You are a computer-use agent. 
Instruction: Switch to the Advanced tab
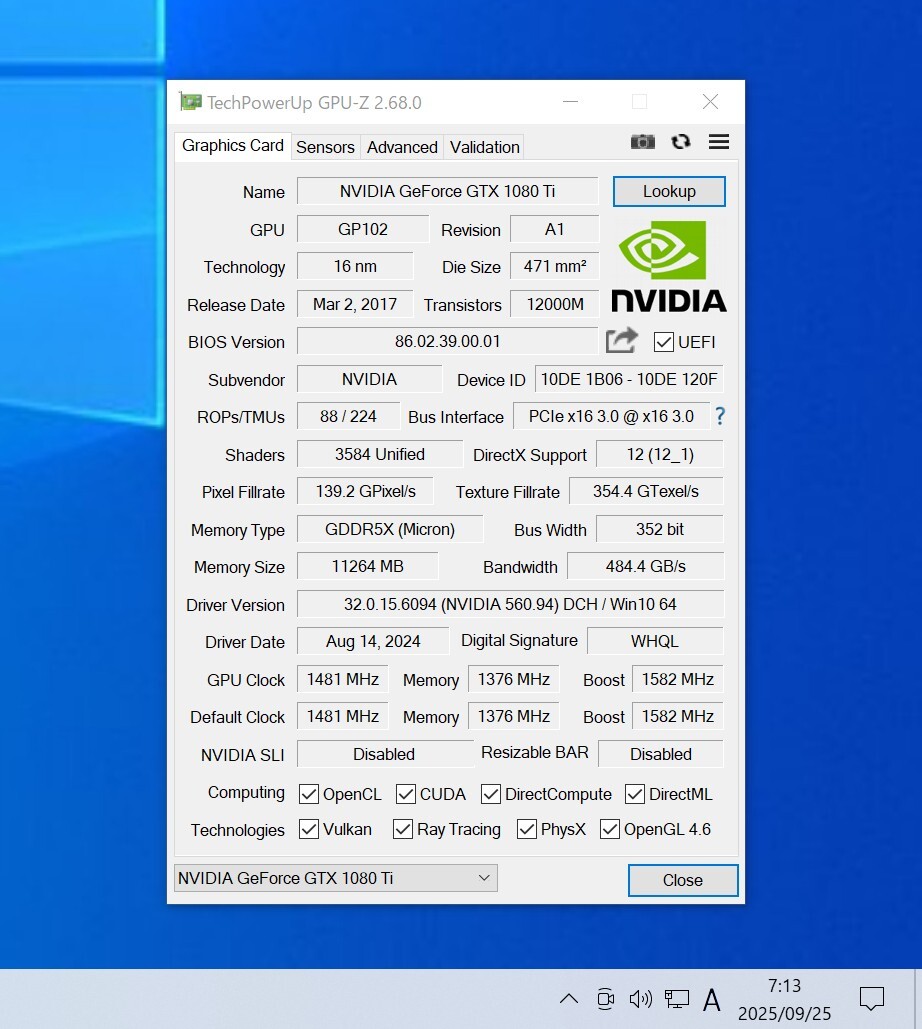click(402, 147)
